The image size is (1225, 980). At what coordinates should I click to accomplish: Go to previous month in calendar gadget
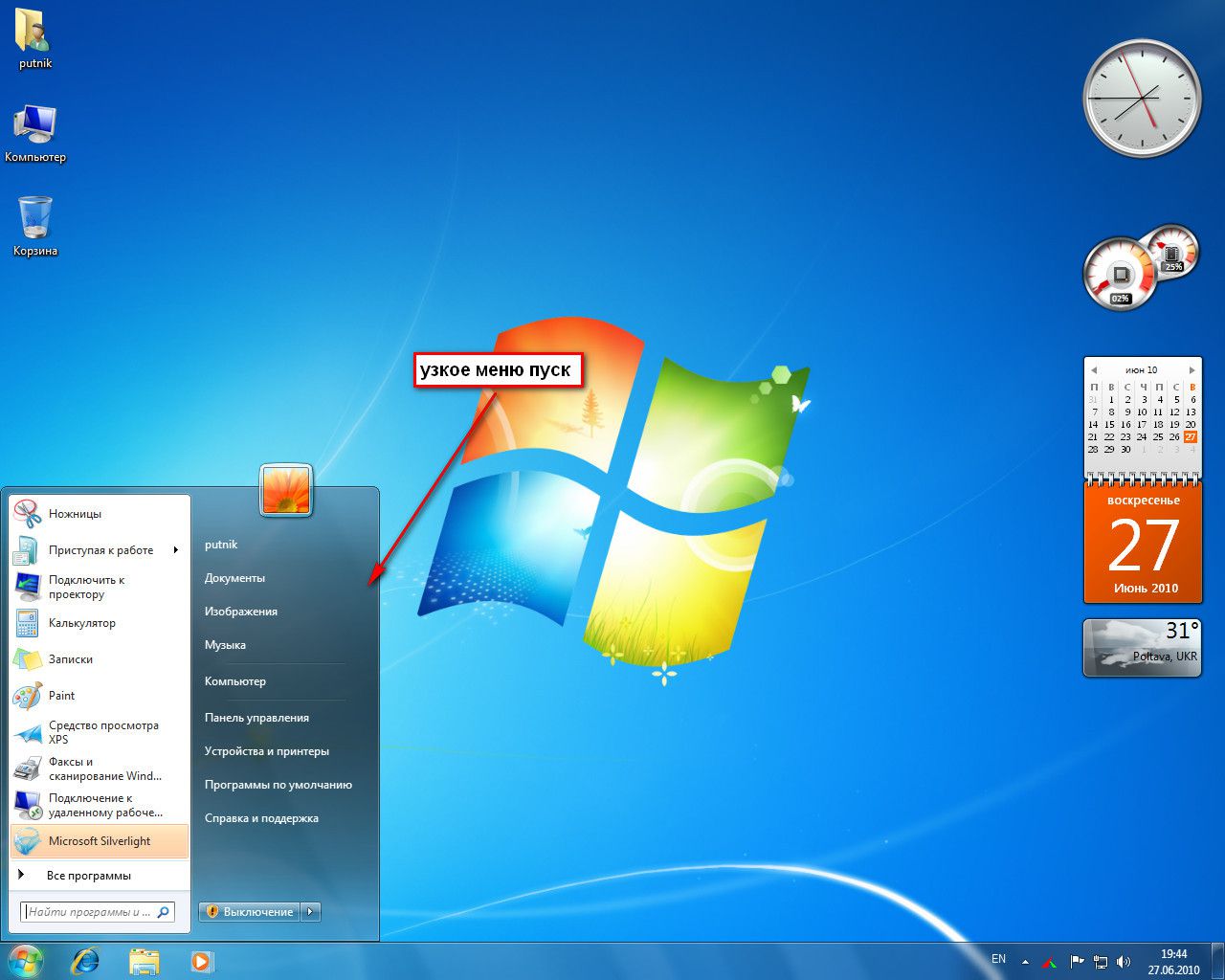[1094, 370]
